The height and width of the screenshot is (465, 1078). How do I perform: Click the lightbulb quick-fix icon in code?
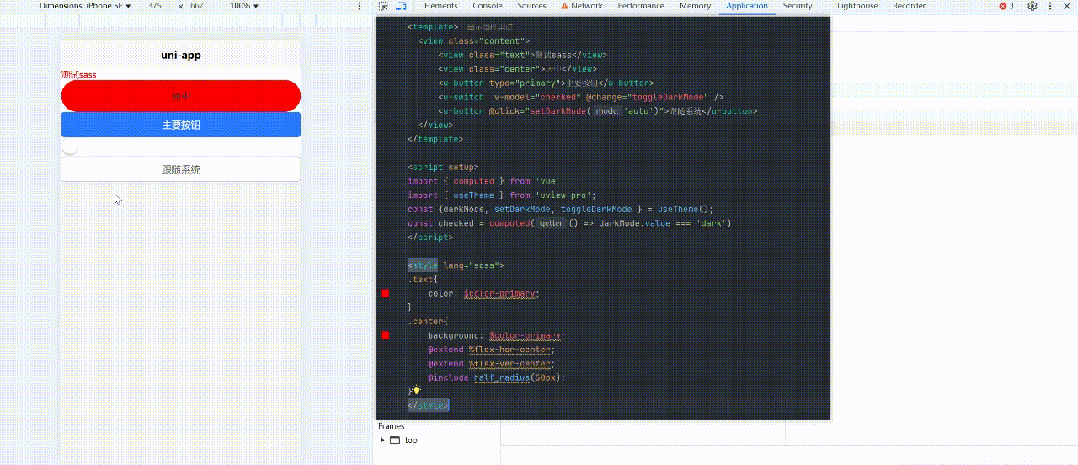[416, 391]
